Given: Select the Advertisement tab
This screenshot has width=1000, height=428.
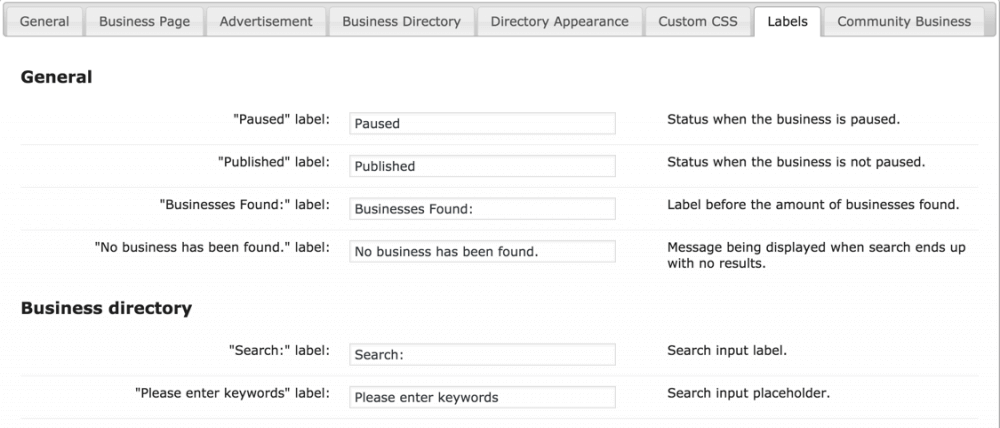Looking at the screenshot, I should pos(266,21).
